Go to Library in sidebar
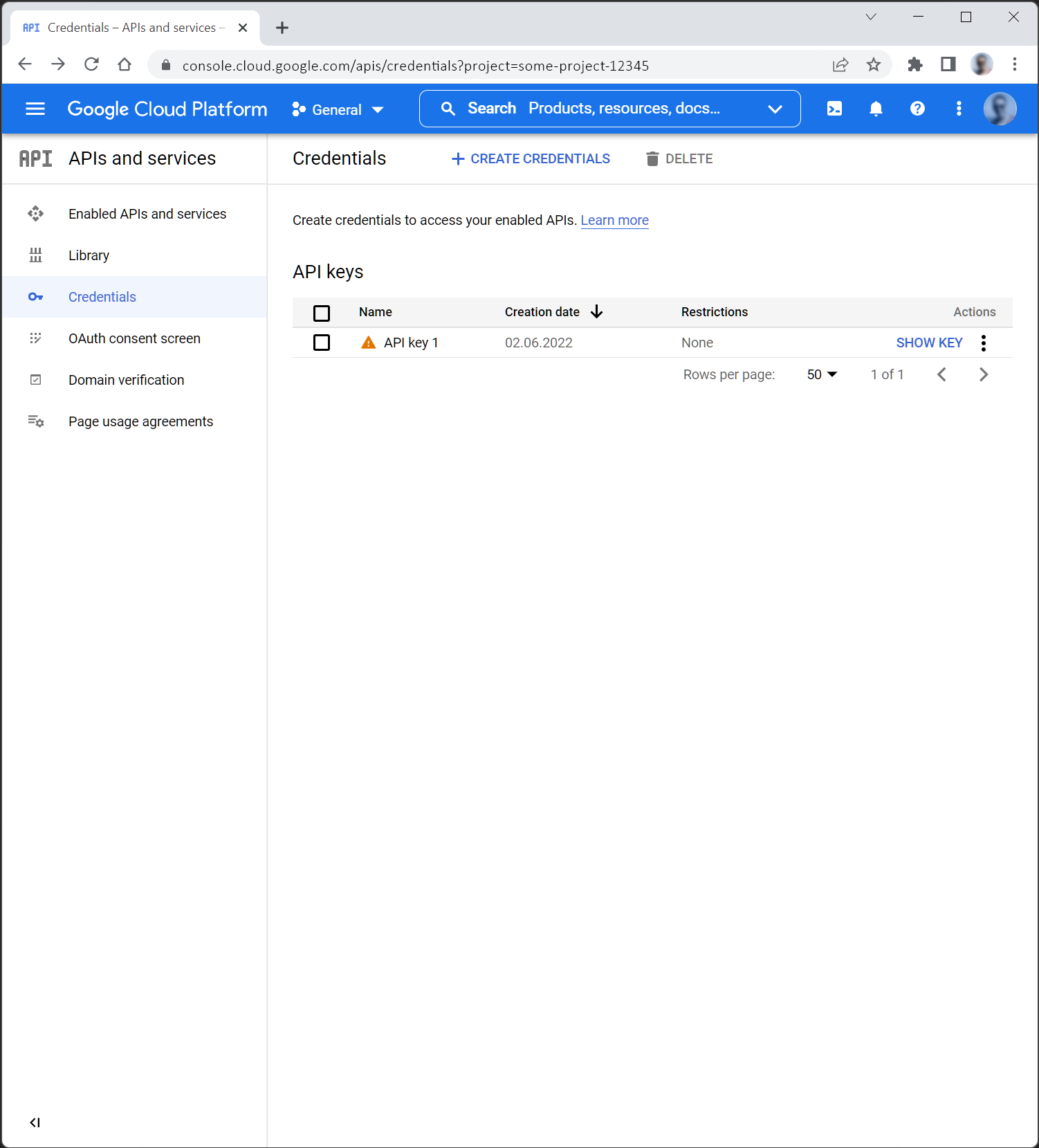1039x1148 pixels. click(x=89, y=255)
